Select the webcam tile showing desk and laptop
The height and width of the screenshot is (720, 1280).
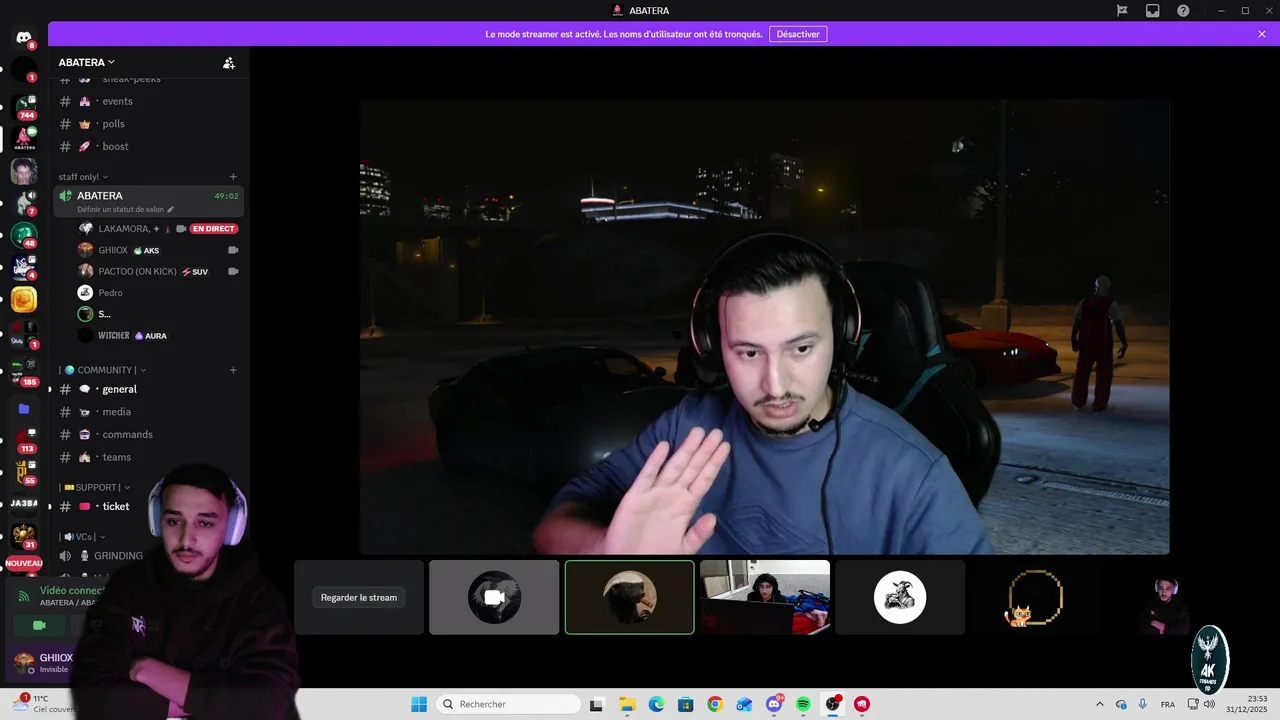point(765,597)
